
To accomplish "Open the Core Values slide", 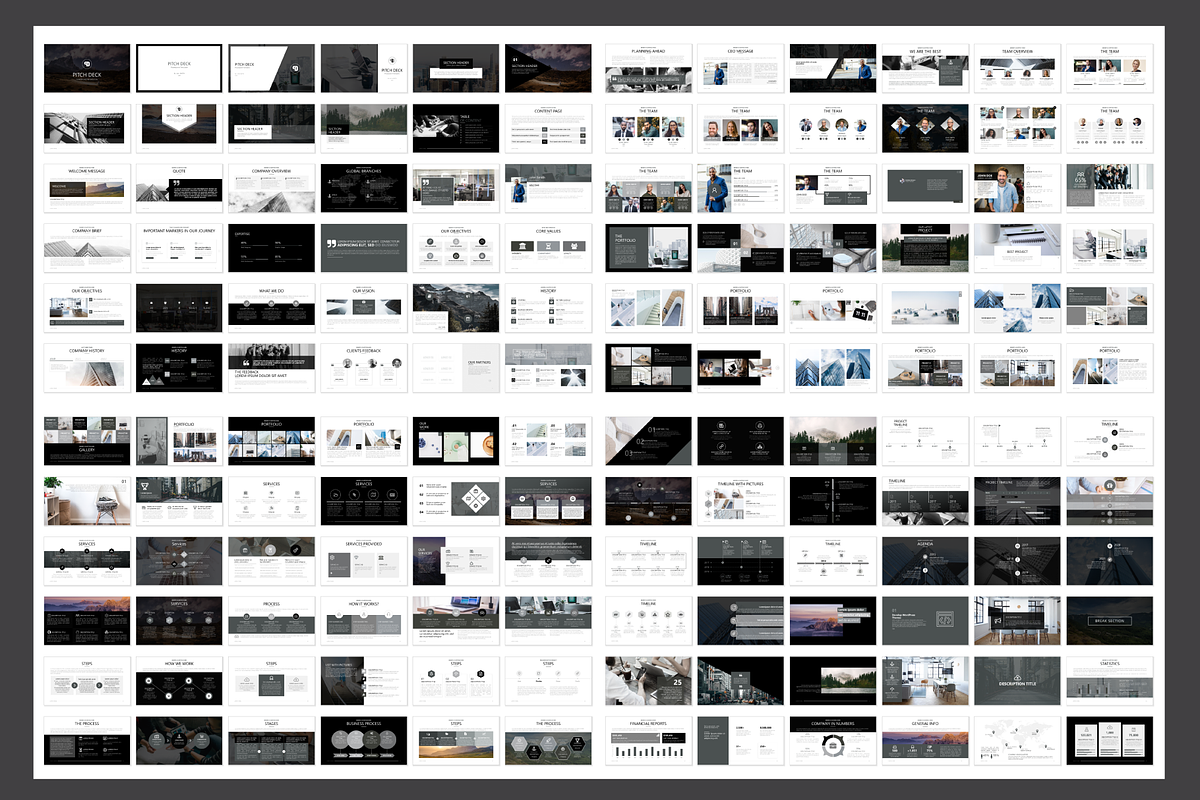I will click(548, 248).
